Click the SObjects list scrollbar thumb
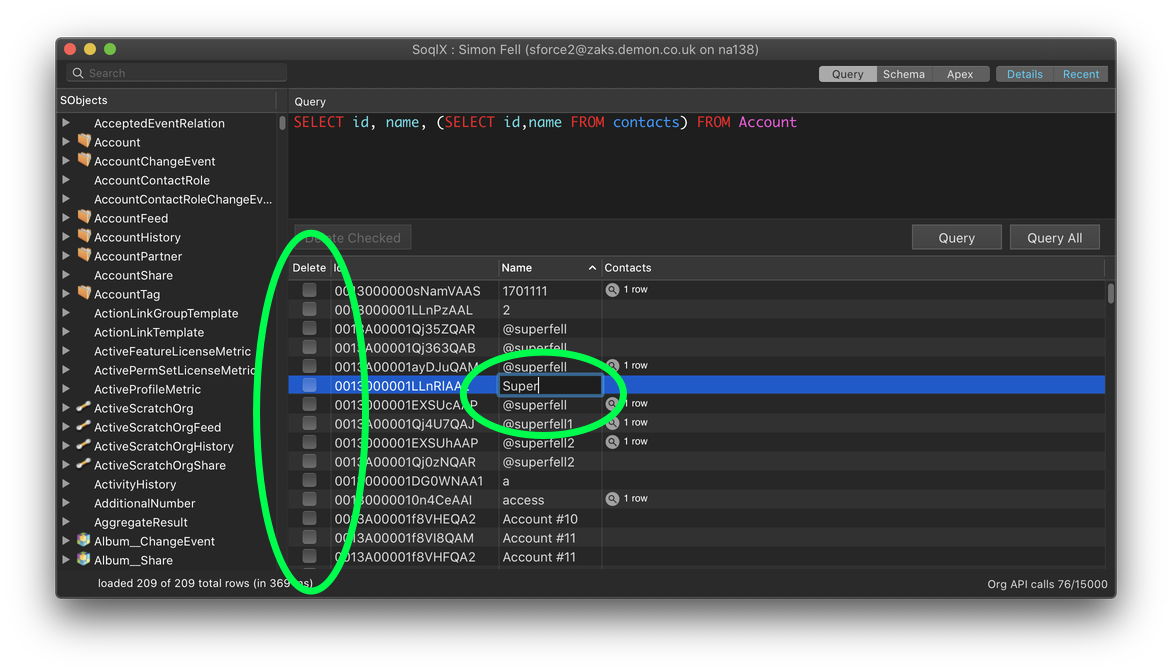 tap(282, 123)
